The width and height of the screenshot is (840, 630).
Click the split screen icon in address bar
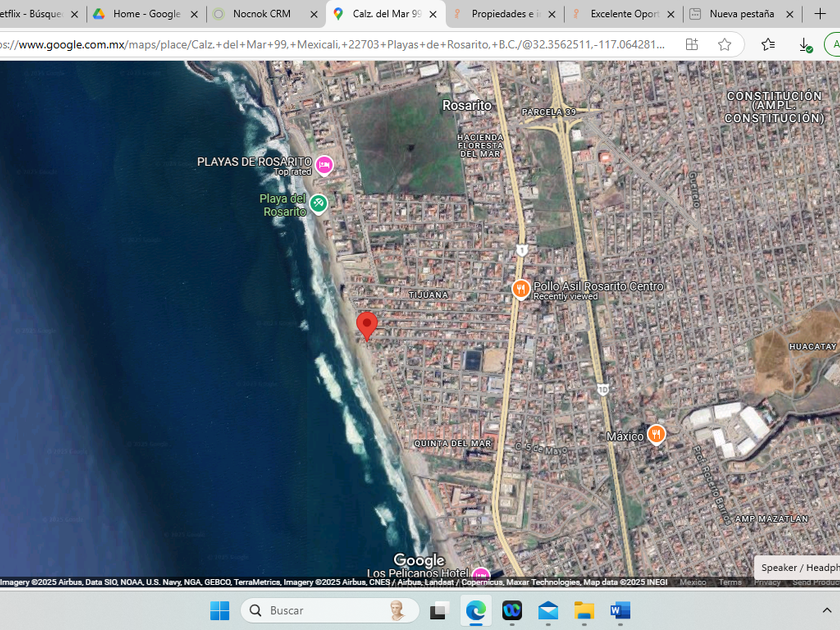click(x=691, y=45)
